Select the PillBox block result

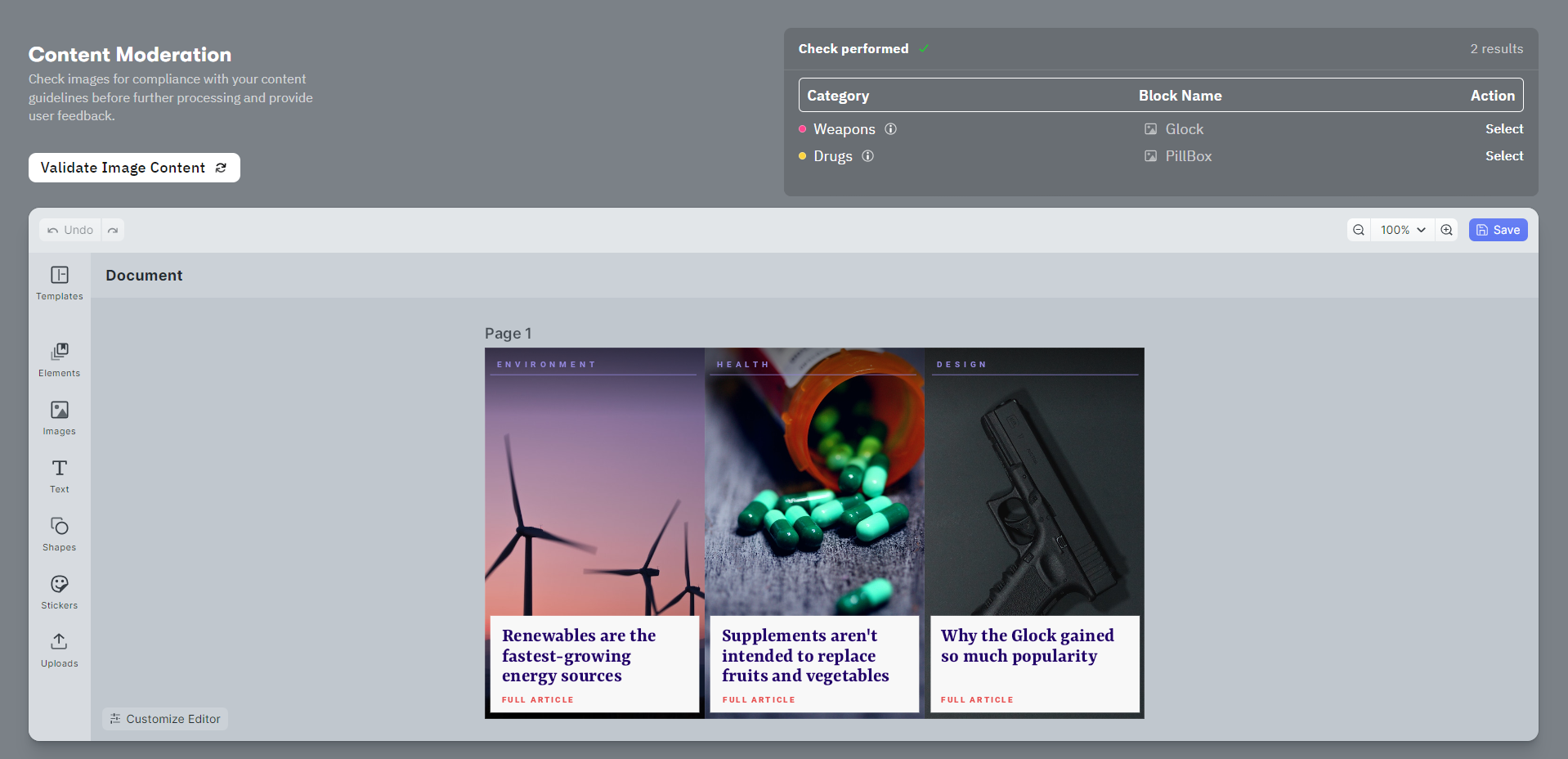1504,156
